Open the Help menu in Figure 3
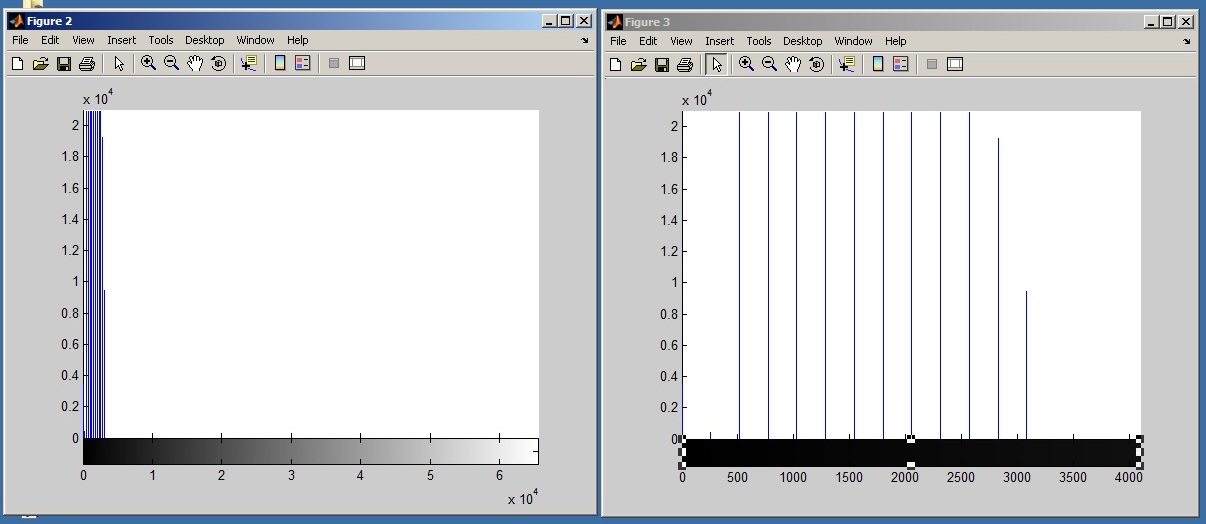Screen dimensions: 1206x524 896,41
